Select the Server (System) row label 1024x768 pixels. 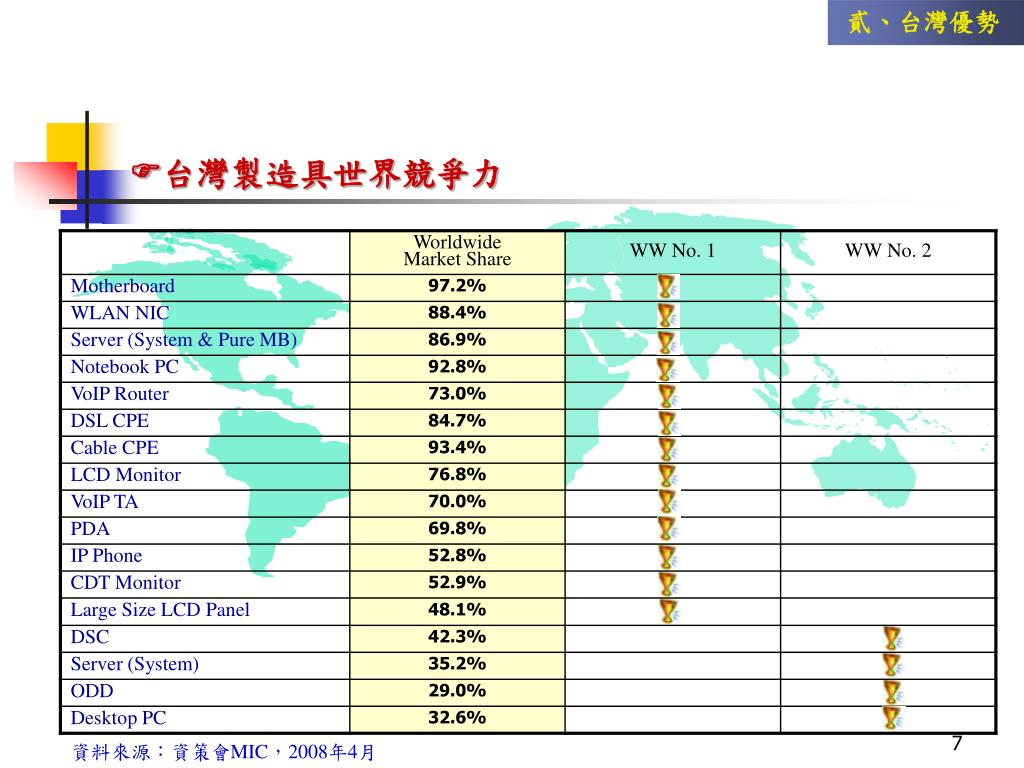click(x=135, y=664)
